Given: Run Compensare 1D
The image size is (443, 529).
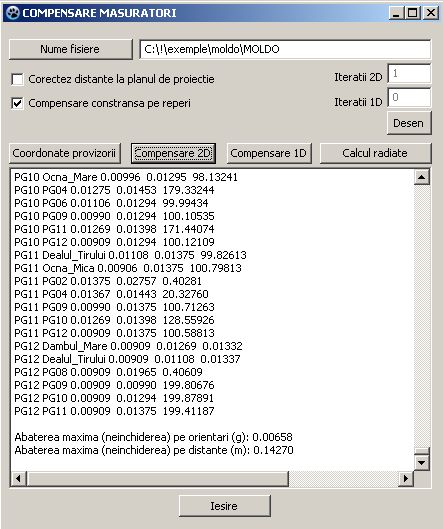Looking at the screenshot, I should pos(269,153).
